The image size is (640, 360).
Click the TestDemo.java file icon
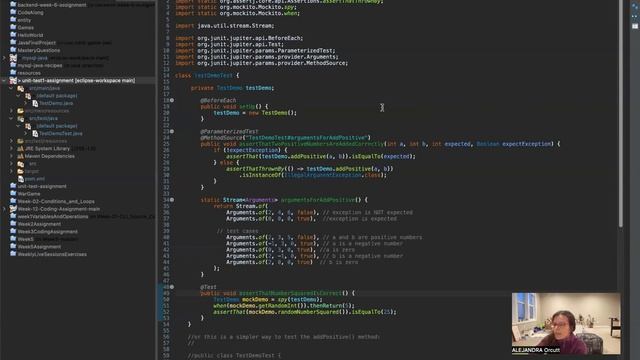coord(36,103)
